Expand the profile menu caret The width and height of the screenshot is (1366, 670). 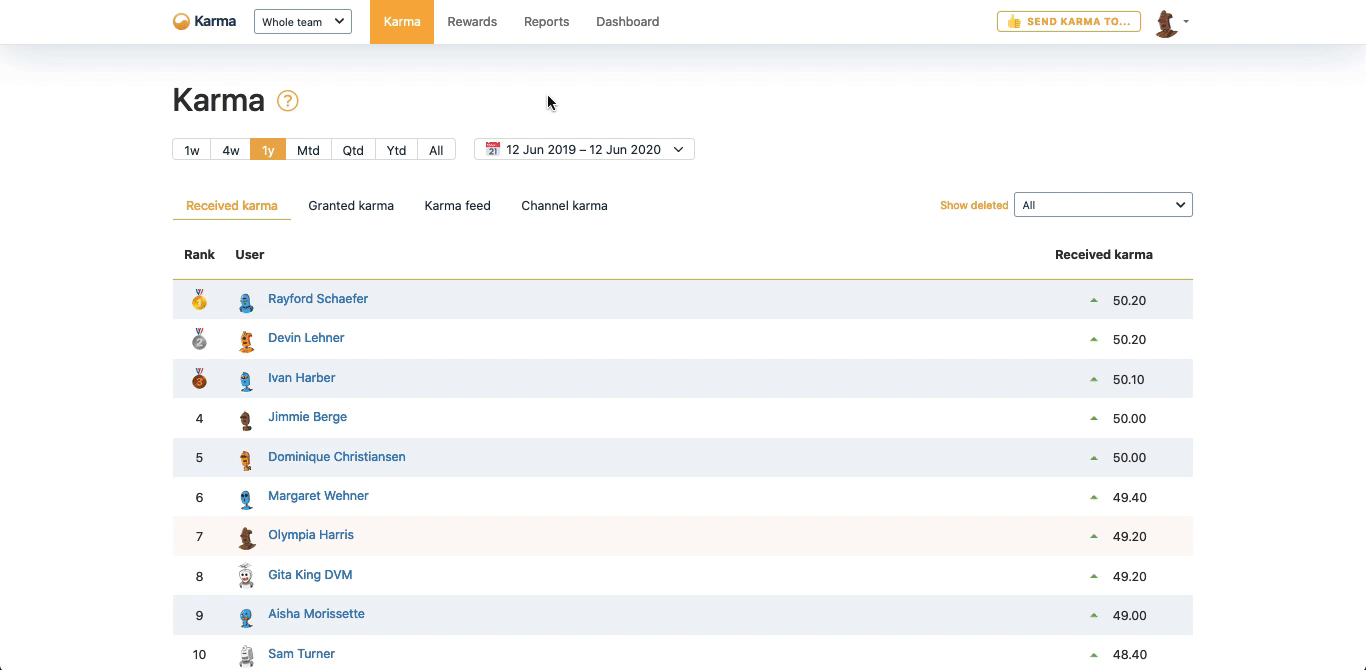coord(1186,21)
